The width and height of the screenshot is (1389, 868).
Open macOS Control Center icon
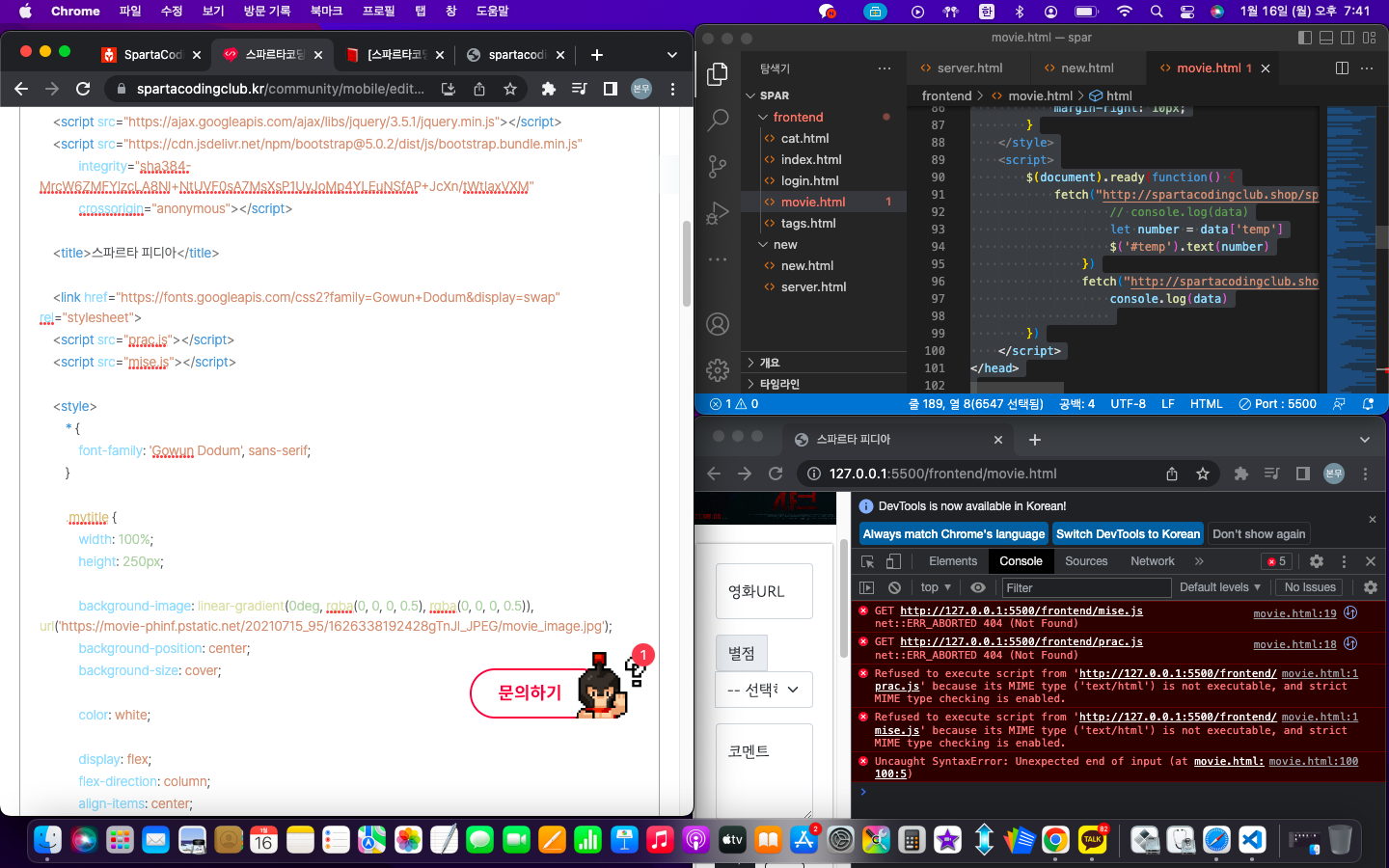(1187, 12)
